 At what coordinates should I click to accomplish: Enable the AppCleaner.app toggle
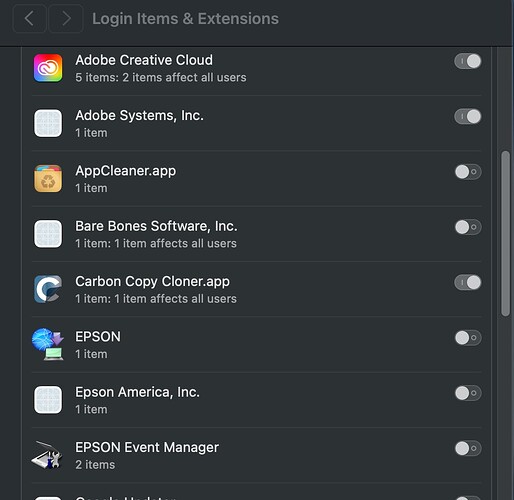[x=468, y=172]
